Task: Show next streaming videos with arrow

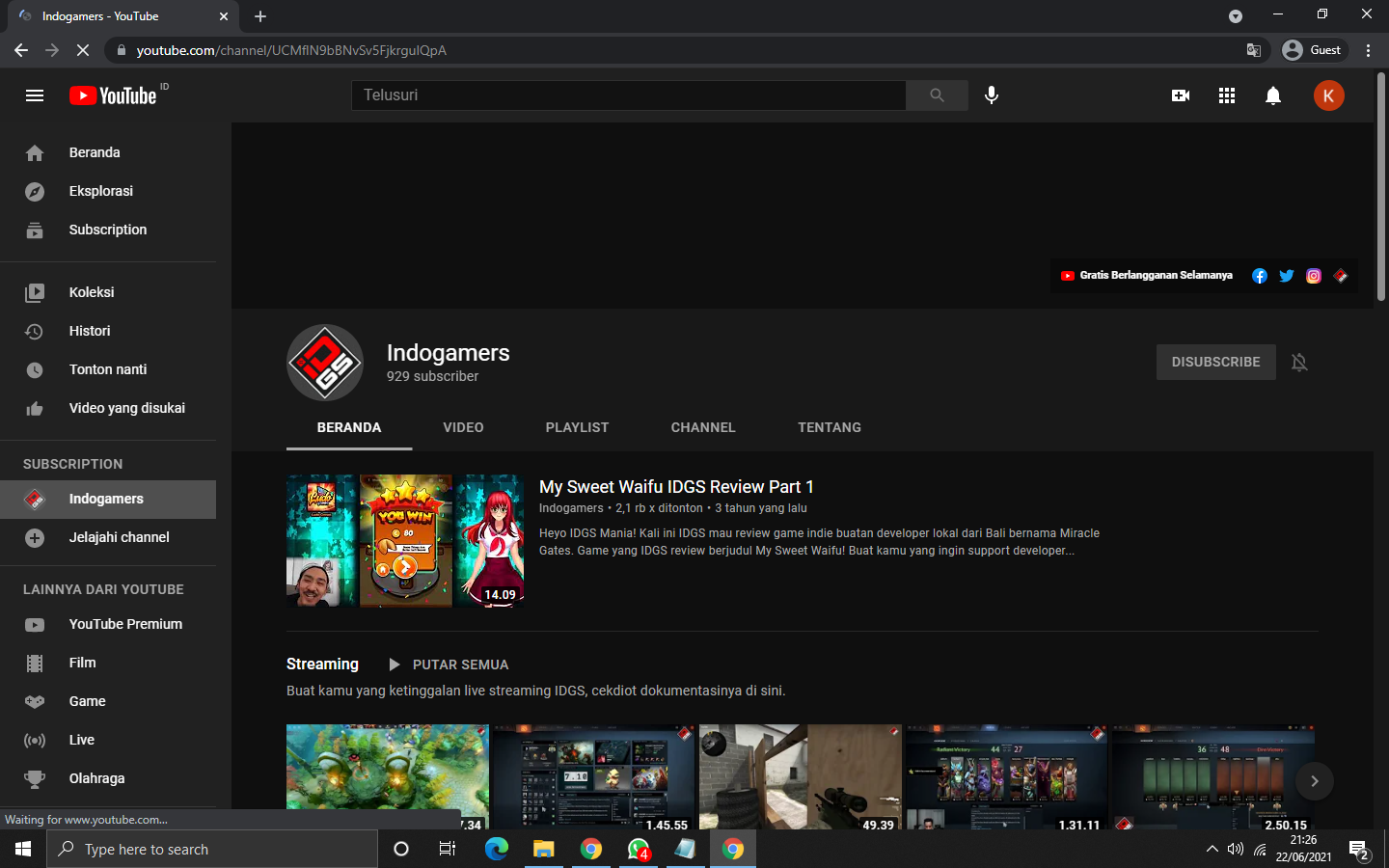Action: [x=1314, y=781]
